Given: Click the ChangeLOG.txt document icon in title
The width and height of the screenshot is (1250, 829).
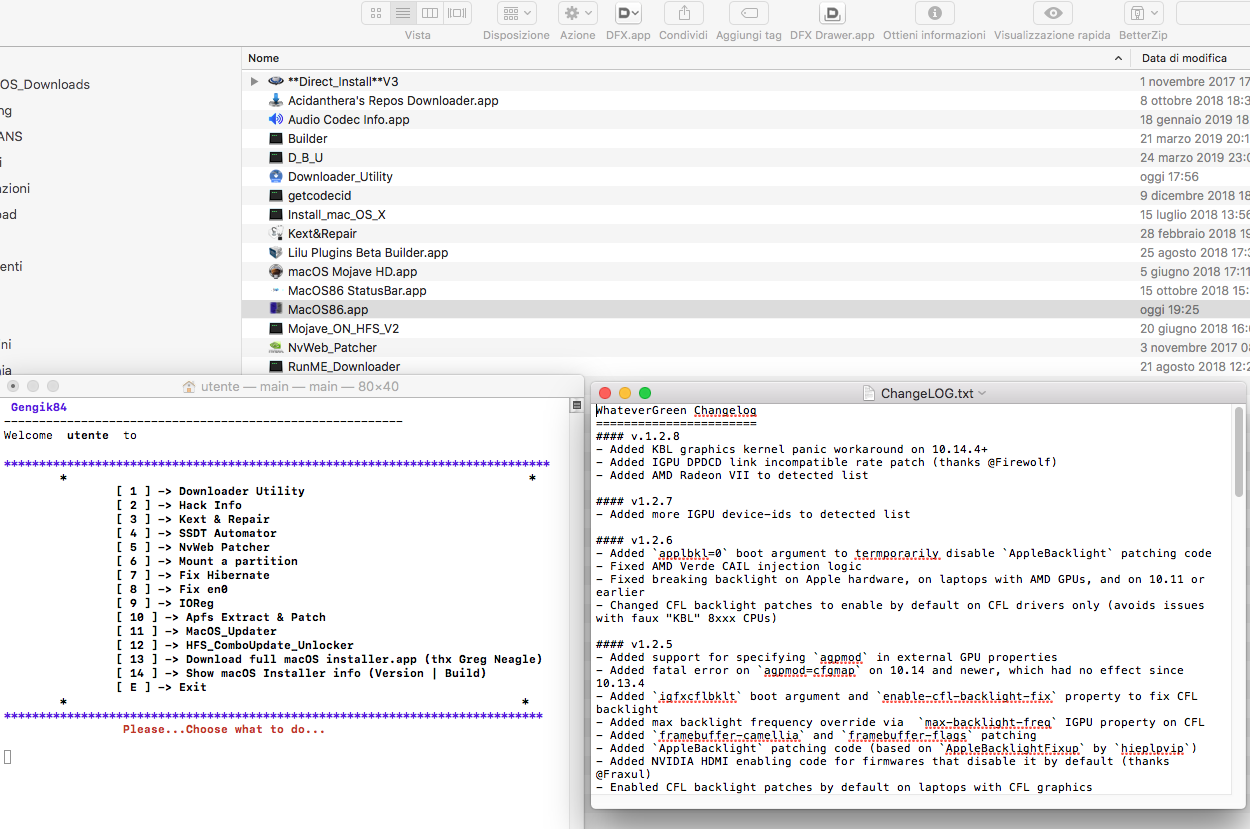Looking at the screenshot, I should pos(868,393).
